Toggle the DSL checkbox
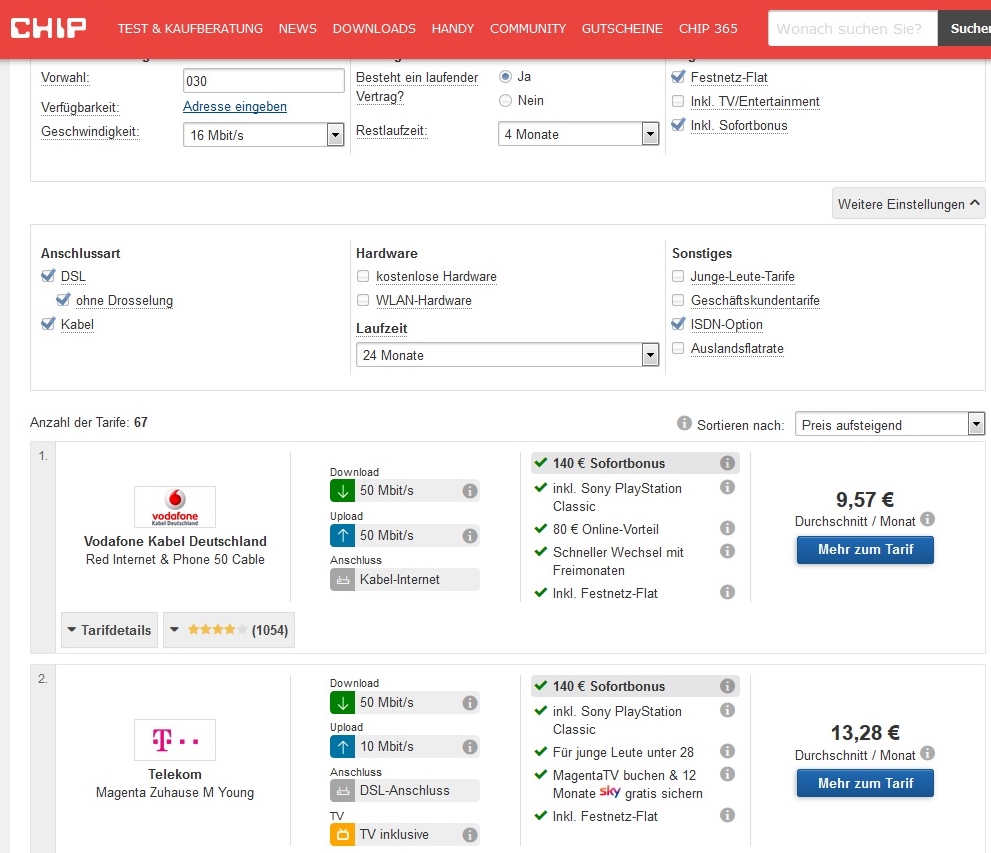Image resolution: width=991 pixels, height=853 pixels. point(48,275)
